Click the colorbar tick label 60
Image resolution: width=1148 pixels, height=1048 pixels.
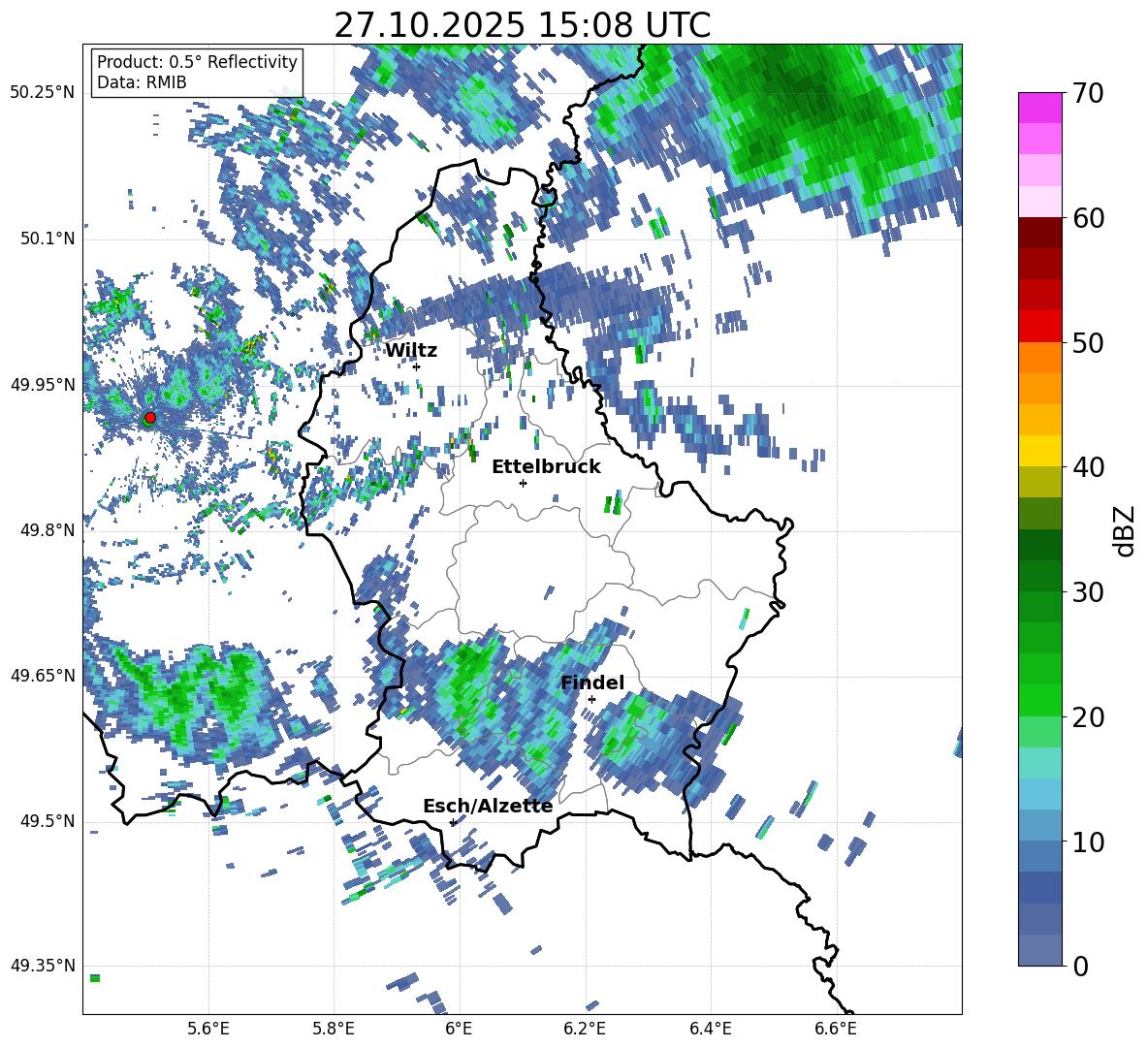pos(1088,218)
